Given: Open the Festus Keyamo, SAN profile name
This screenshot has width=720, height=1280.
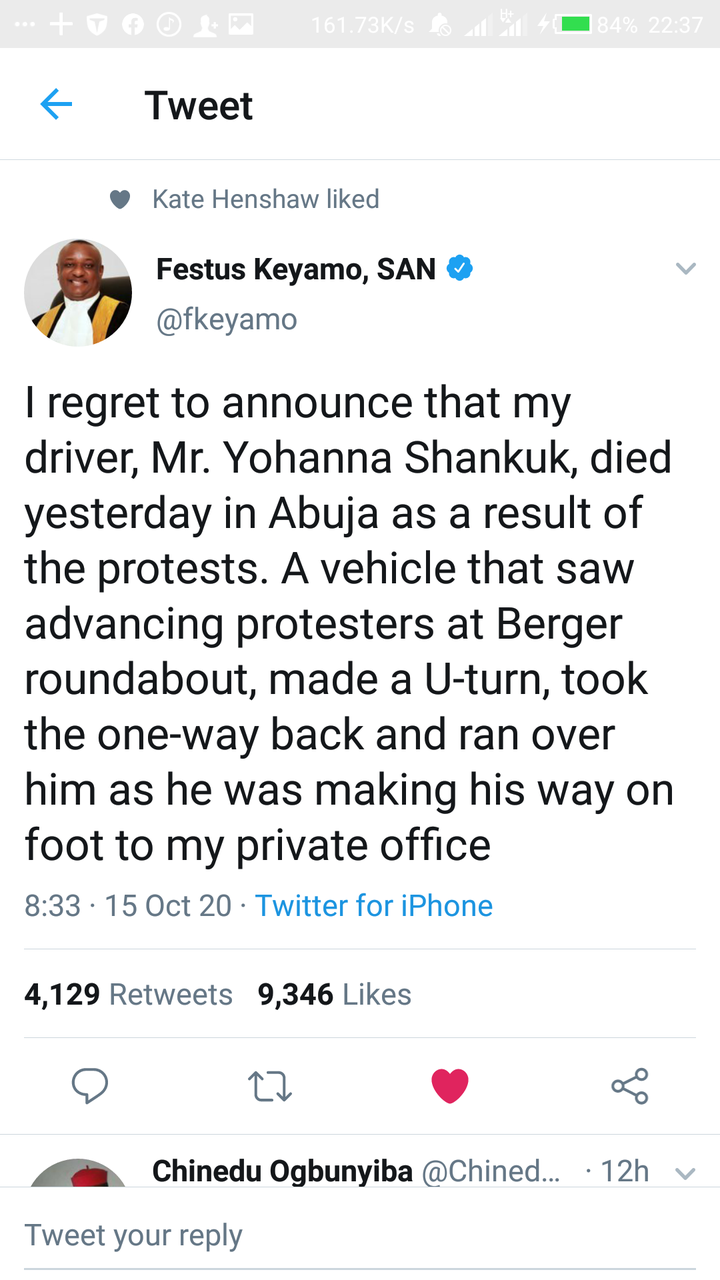Looking at the screenshot, I should (296, 269).
